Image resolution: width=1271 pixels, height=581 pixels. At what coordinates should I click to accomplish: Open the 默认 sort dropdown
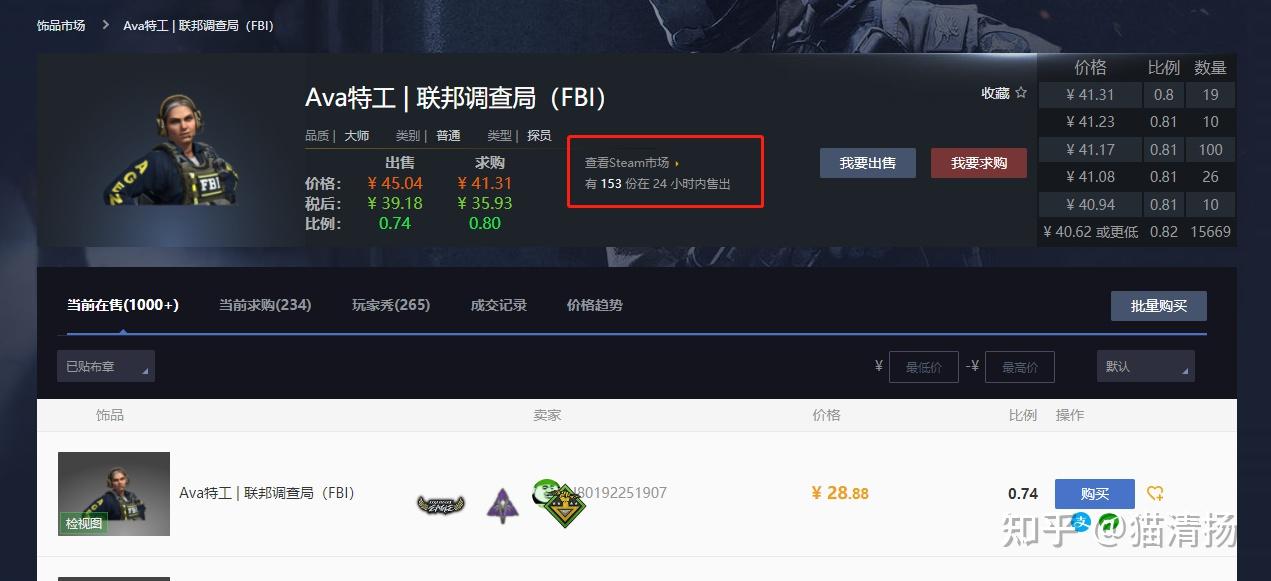pos(1146,367)
